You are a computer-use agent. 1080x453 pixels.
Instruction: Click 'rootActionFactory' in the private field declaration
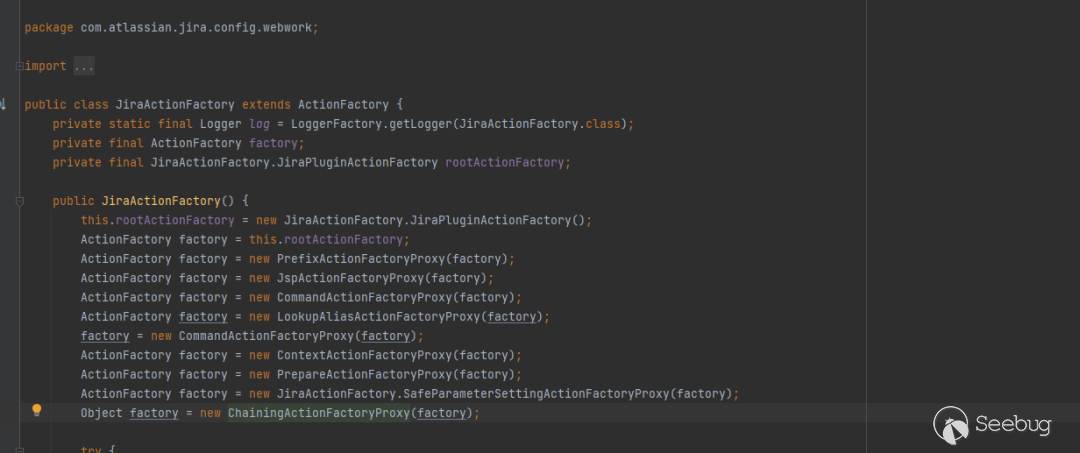click(x=505, y=163)
